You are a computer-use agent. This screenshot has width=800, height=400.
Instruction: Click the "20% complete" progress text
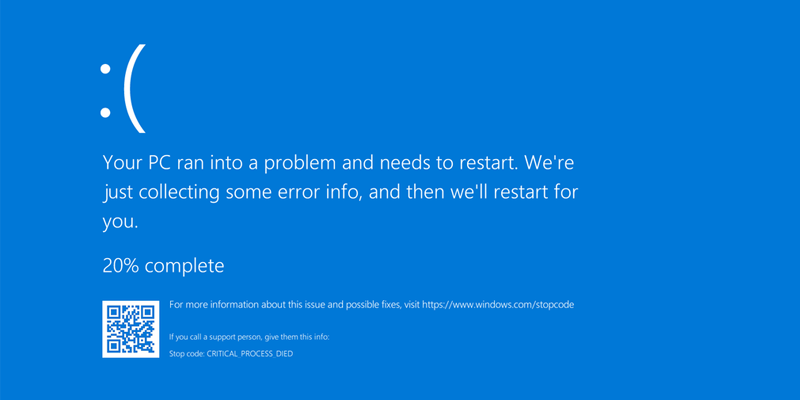click(x=163, y=266)
